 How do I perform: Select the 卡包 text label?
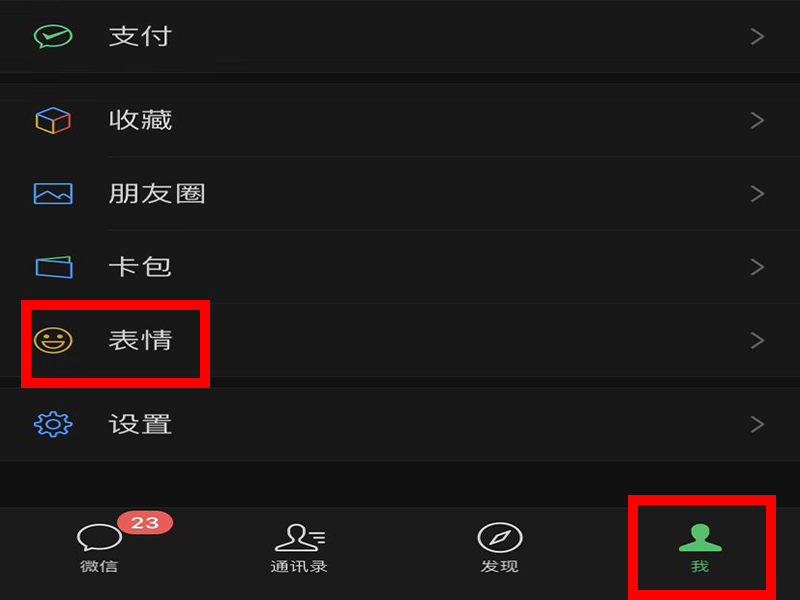pyautogui.click(x=140, y=267)
